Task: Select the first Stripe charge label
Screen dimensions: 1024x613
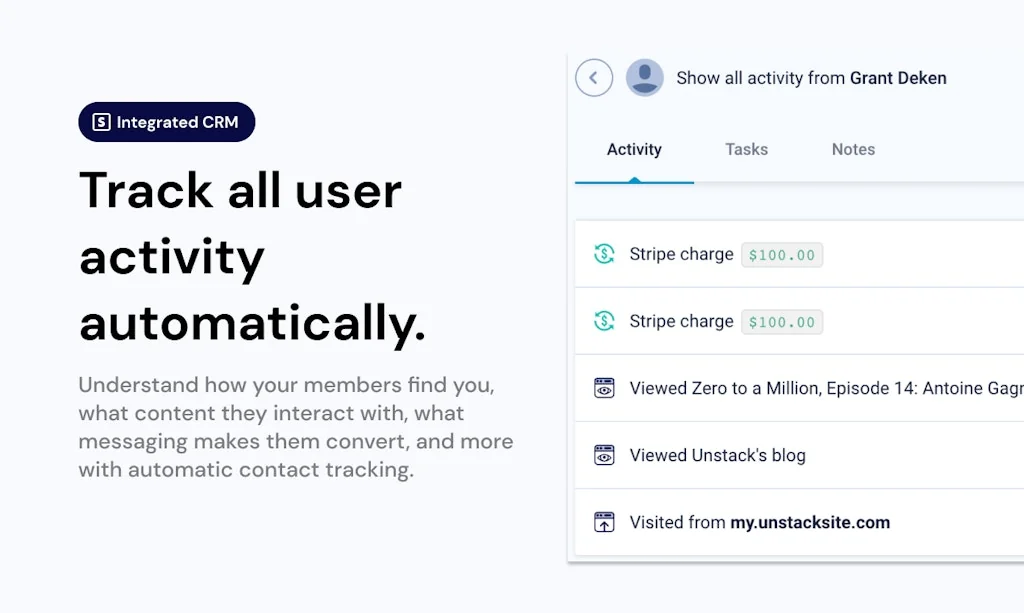Action: pos(681,254)
